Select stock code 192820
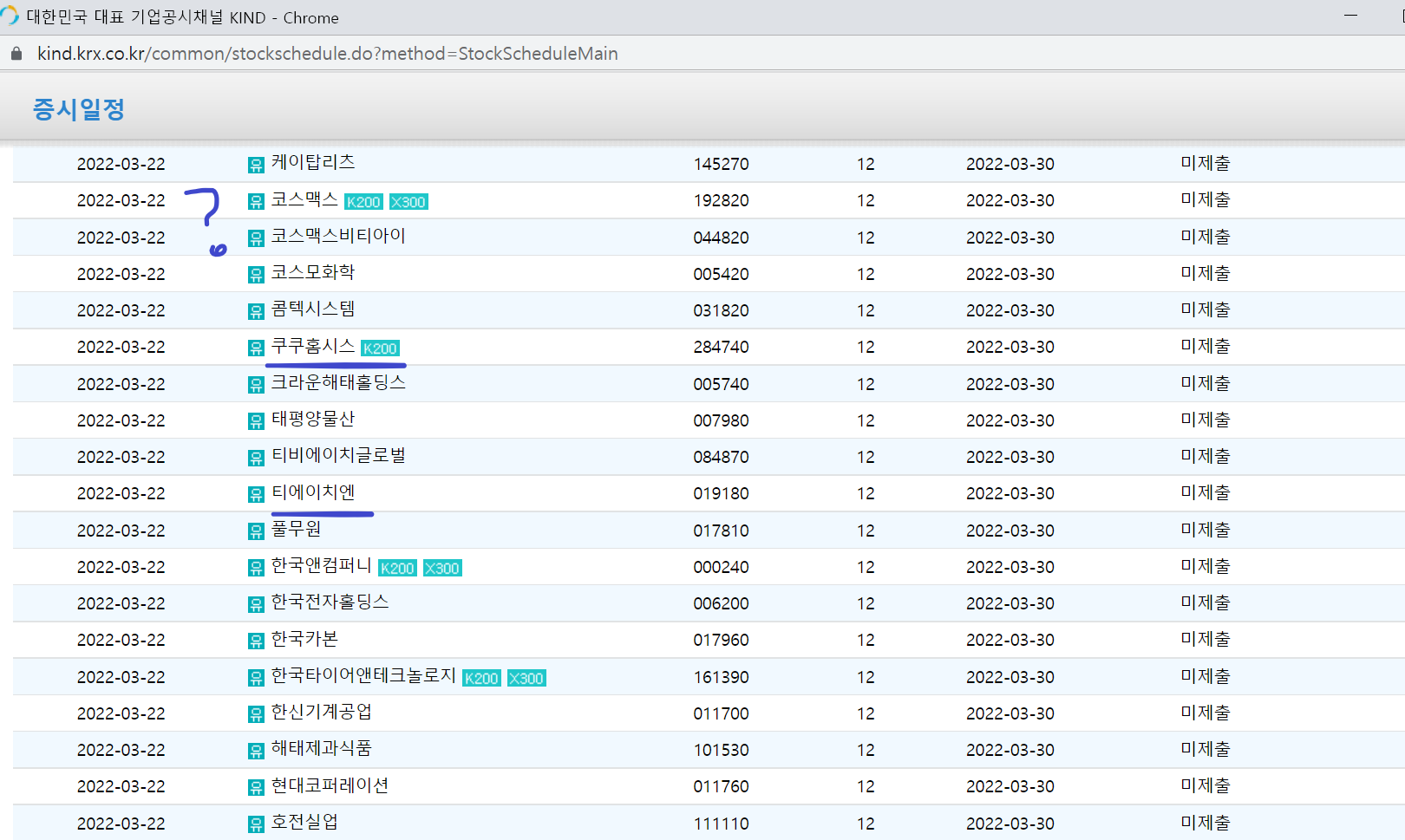 click(722, 201)
